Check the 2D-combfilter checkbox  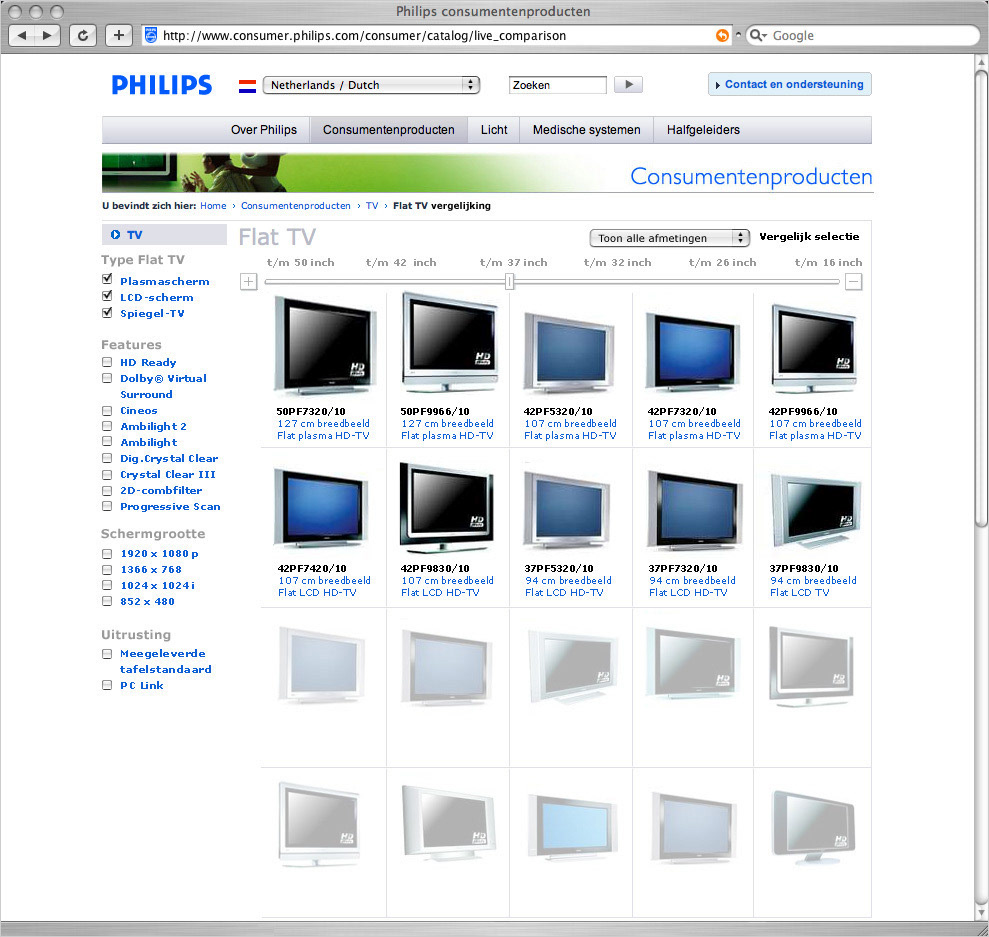pos(107,491)
